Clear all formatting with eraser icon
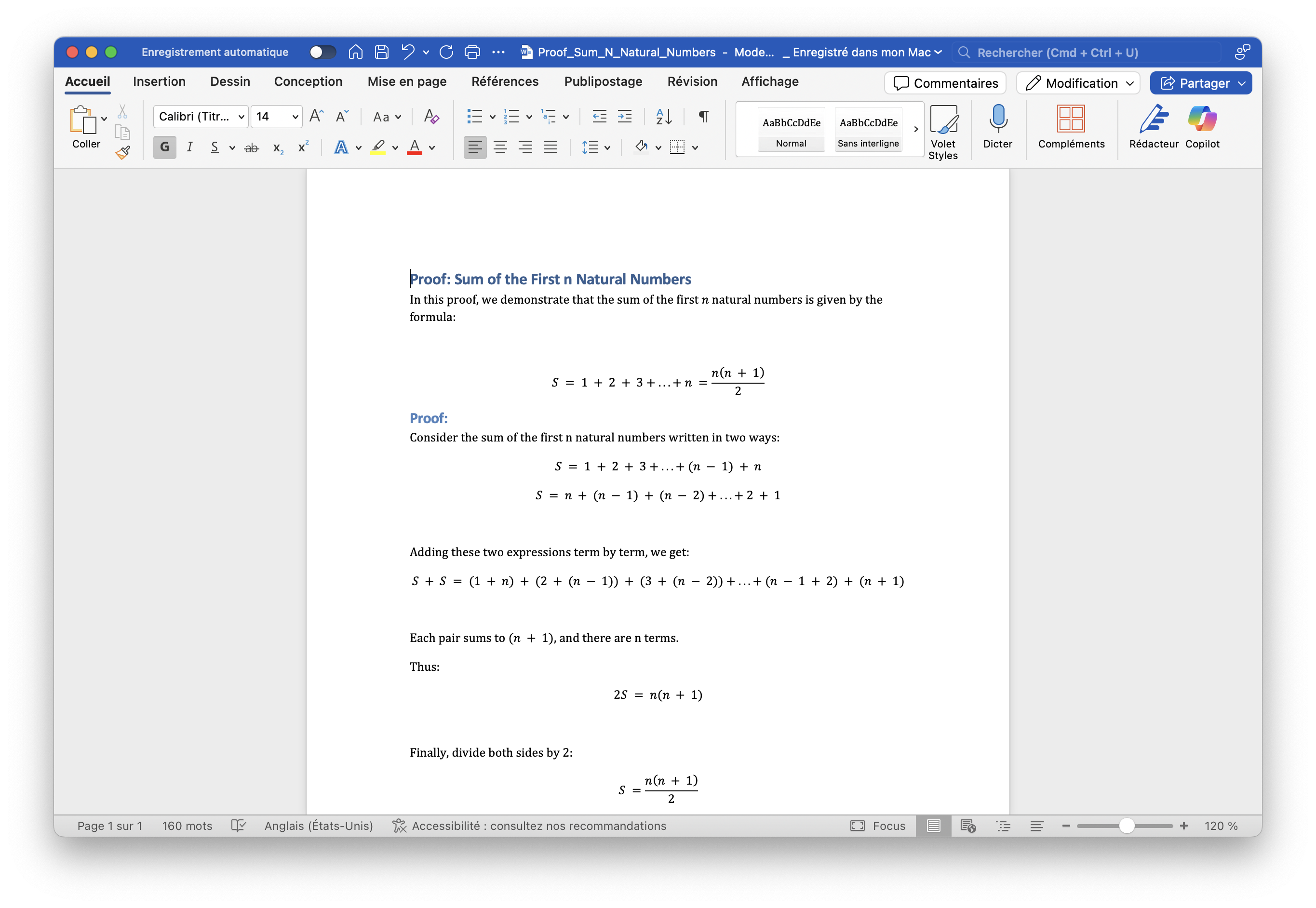1316x908 pixels. click(431, 117)
